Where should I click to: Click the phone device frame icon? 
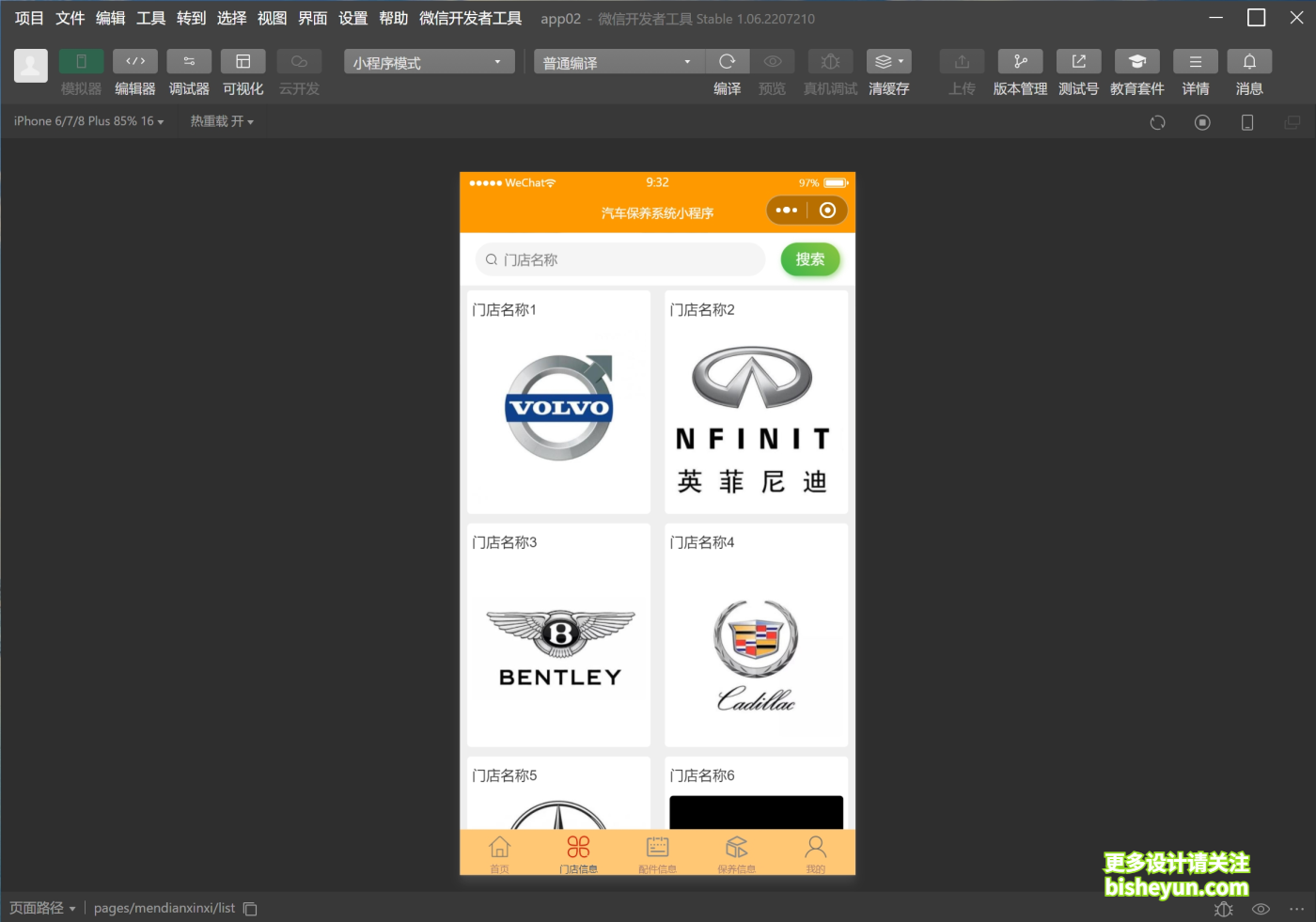pyautogui.click(x=1247, y=122)
